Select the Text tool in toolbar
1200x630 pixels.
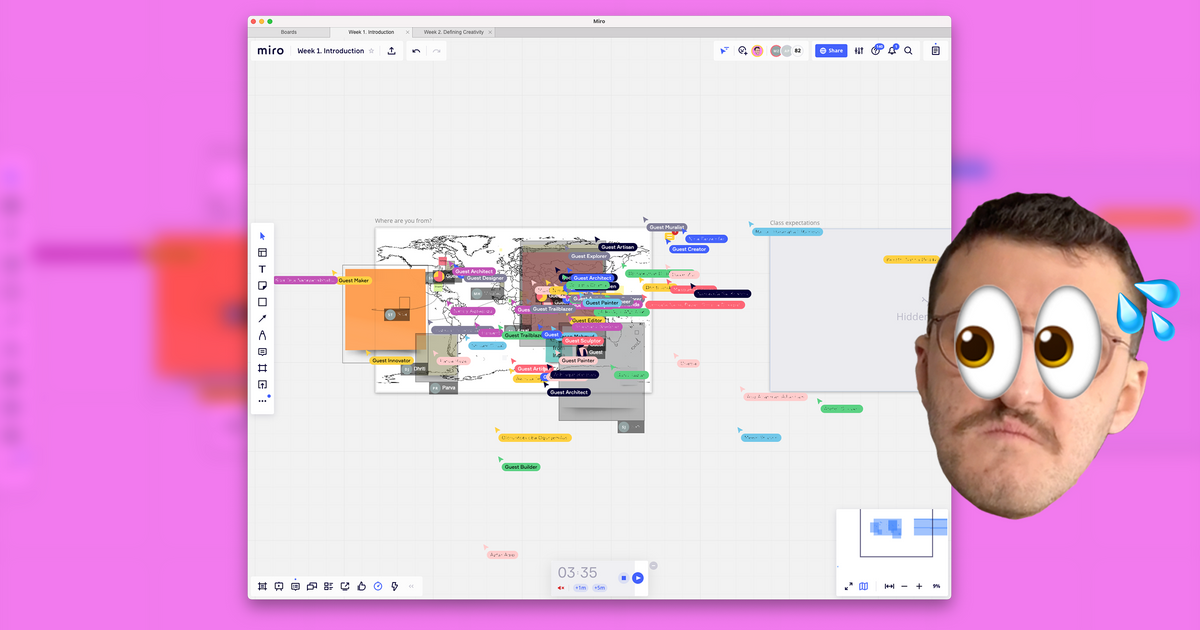[x=263, y=269]
